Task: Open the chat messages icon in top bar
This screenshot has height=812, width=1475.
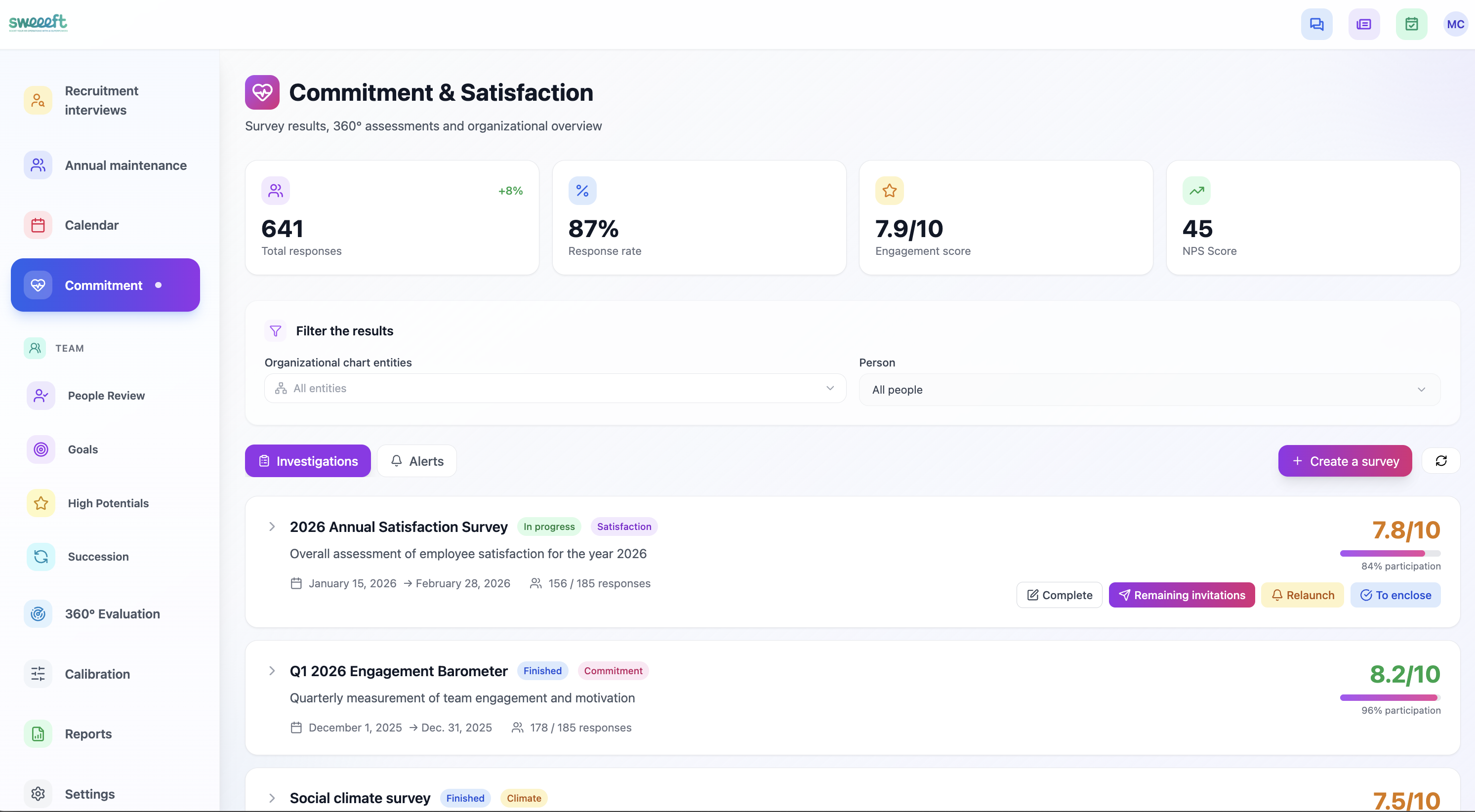Action: click(1317, 24)
